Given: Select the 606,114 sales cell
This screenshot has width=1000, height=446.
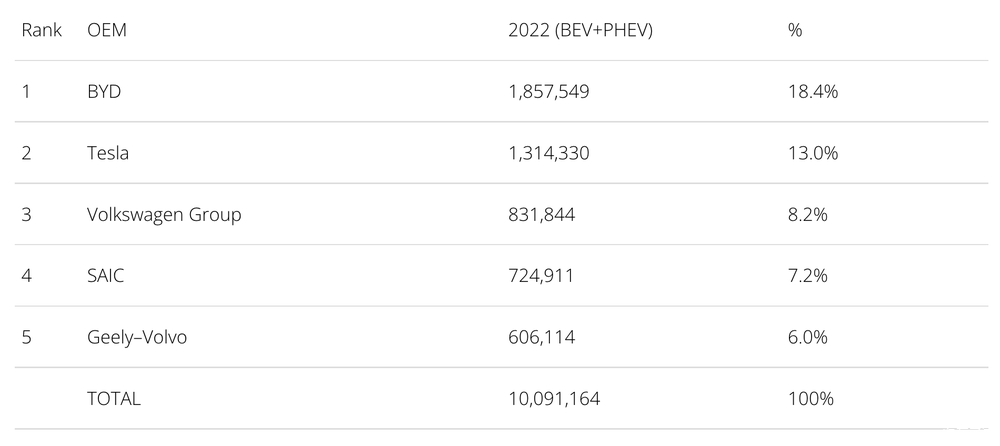Looking at the screenshot, I should [541, 337].
